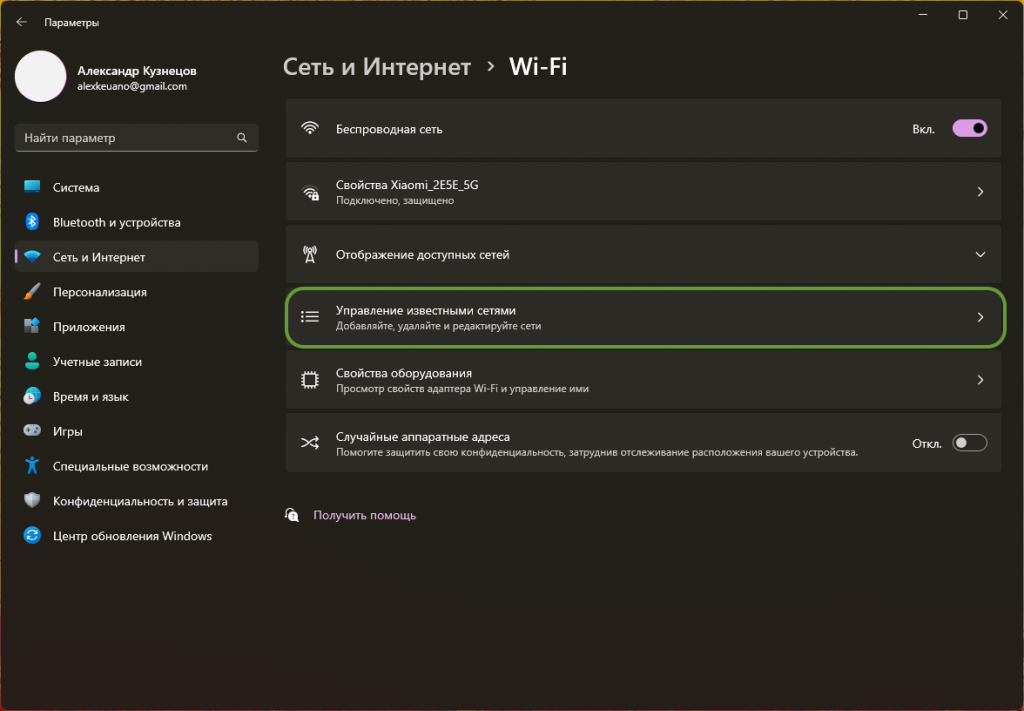Open Bluetooth и устройства section
The height and width of the screenshot is (711, 1024).
[116, 222]
